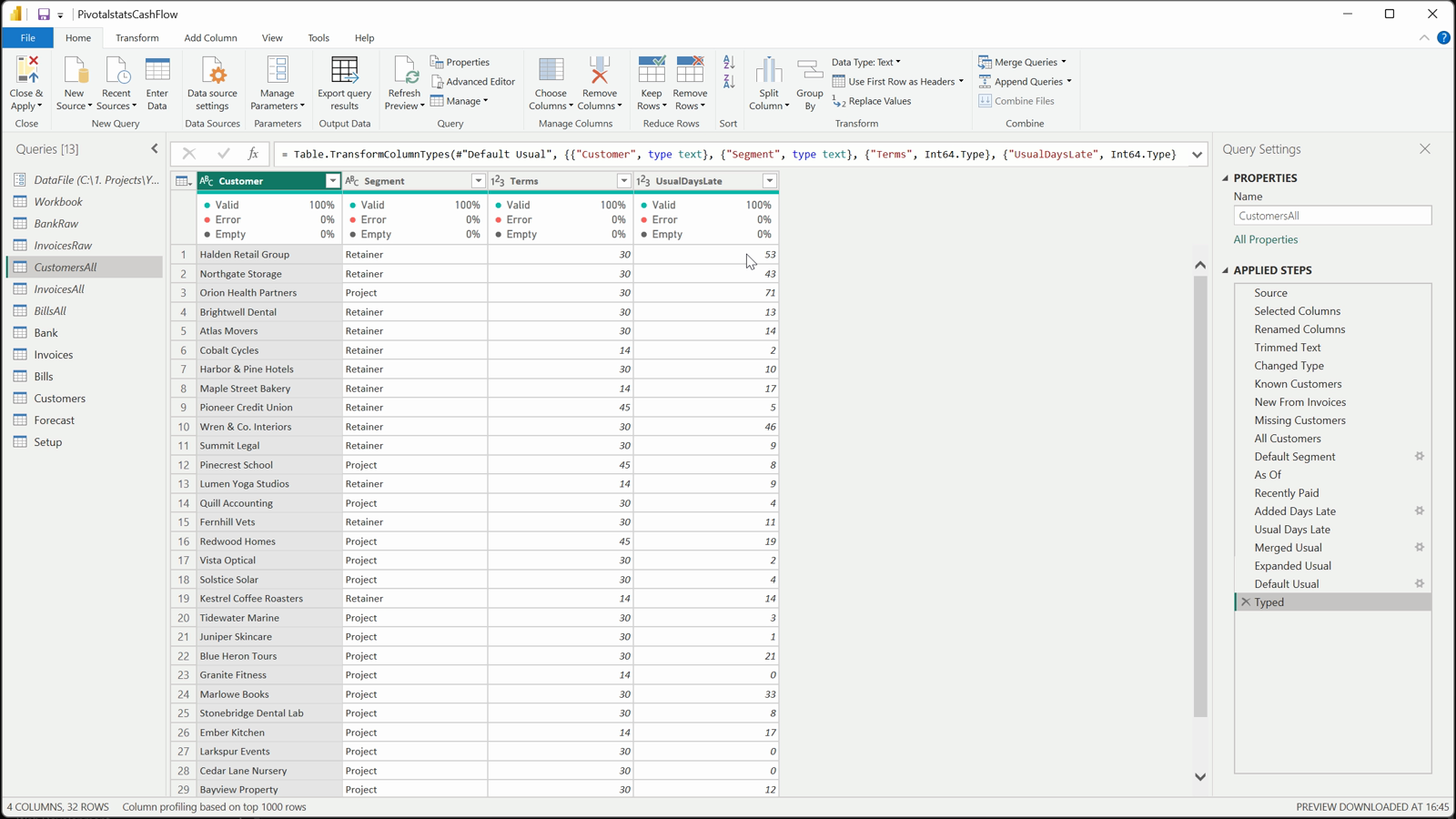The width and height of the screenshot is (1456, 819).
Task: Select the Changed Type applied step
Action: click(1333, 366)
